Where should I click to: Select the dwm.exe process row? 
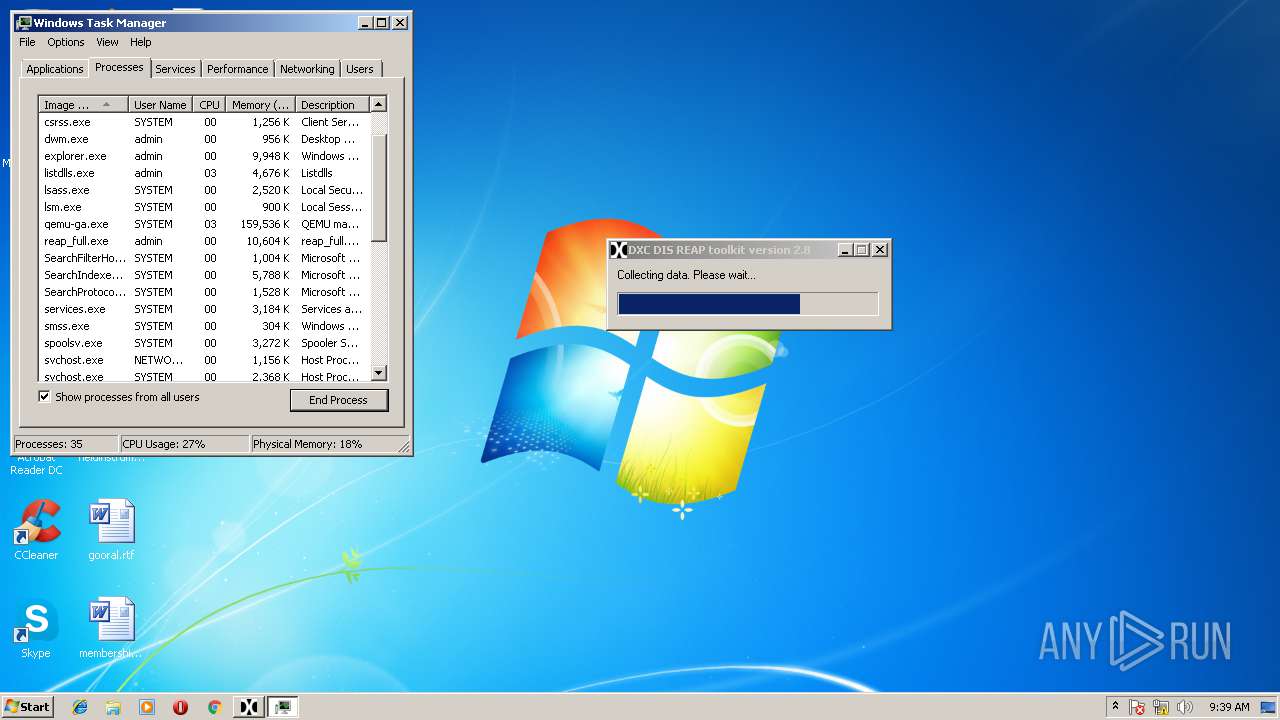tap(204, 139)
